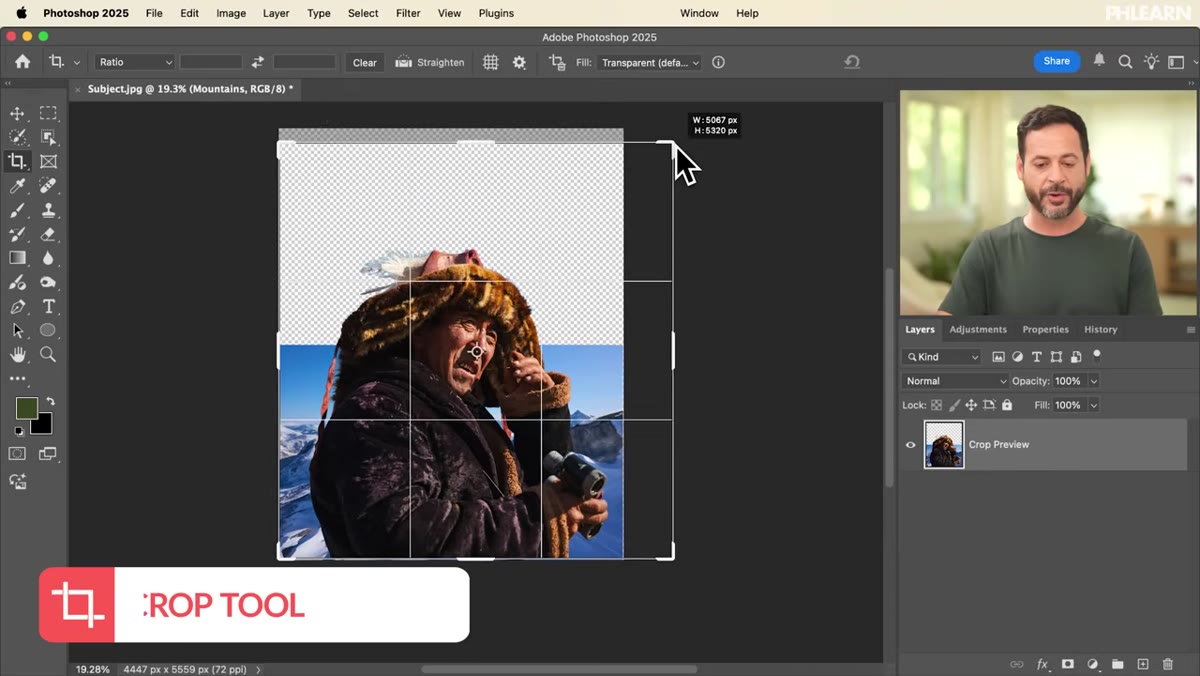Click the Straighten button
This screenshot has width=1200, height=676.
click(x=430, y=62)
